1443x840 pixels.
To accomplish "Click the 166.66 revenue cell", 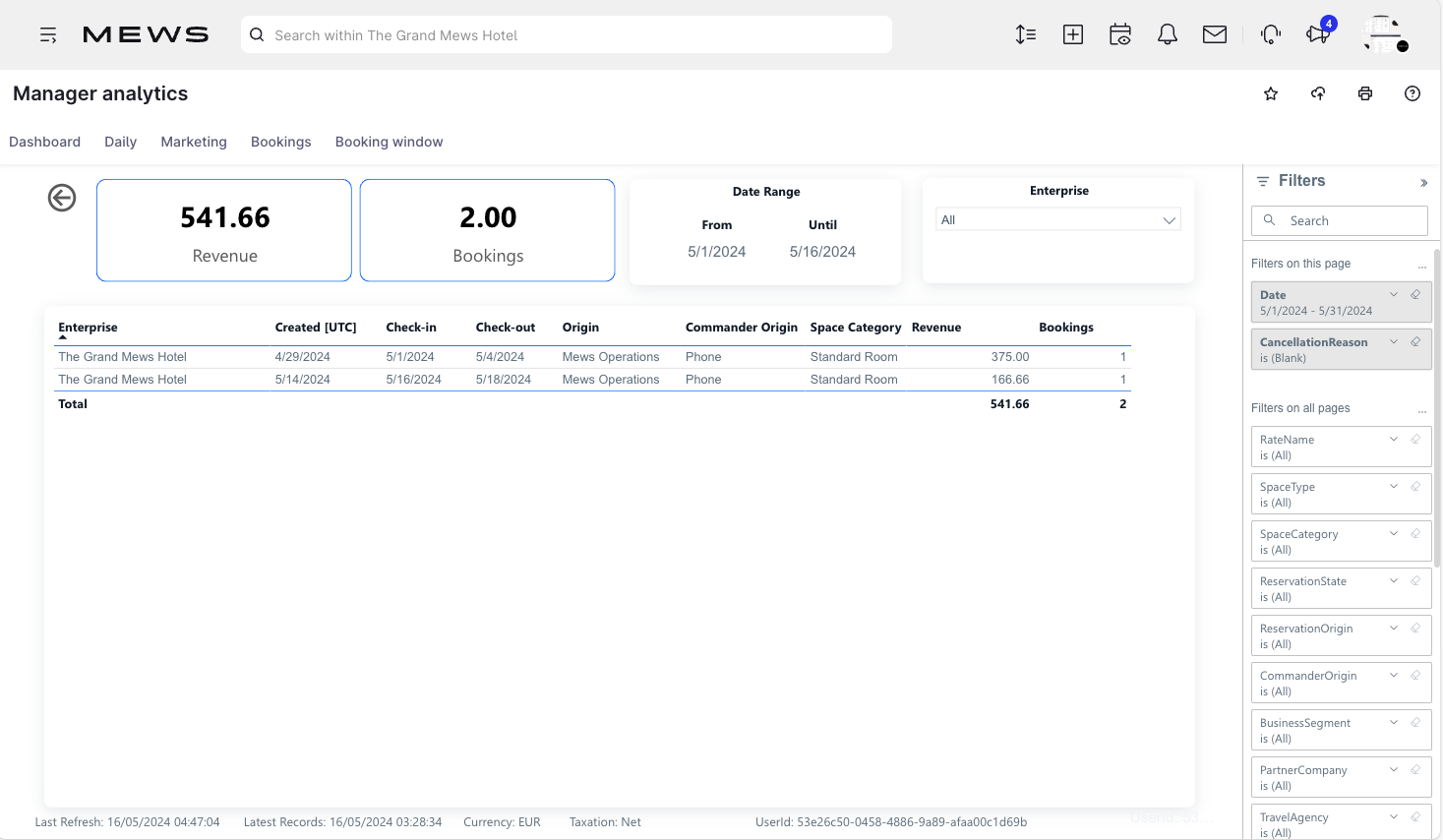I will tap(1010, 380).
